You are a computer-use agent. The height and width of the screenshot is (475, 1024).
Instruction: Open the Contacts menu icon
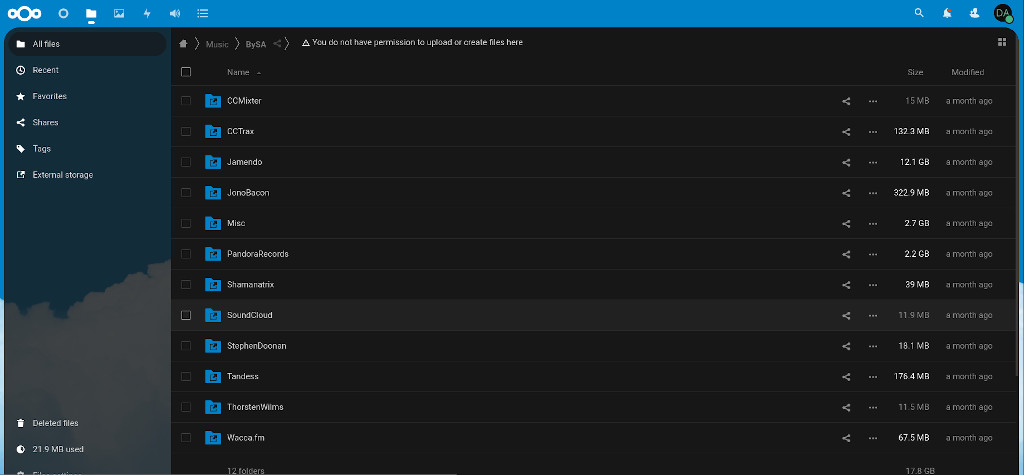tap(975, 13)
